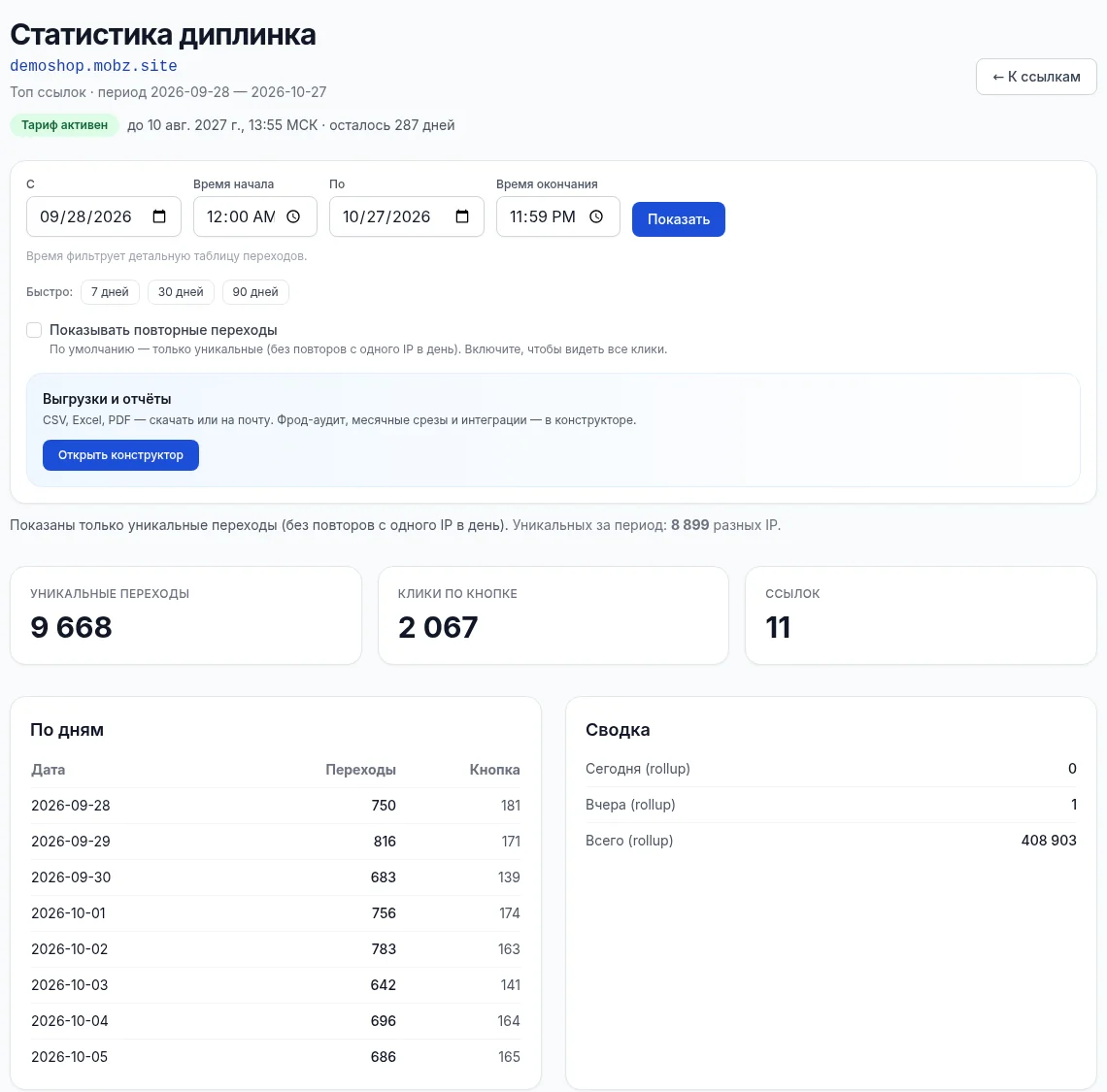
Task: Click unique transitions value 9 668
Action: [71, 627]
